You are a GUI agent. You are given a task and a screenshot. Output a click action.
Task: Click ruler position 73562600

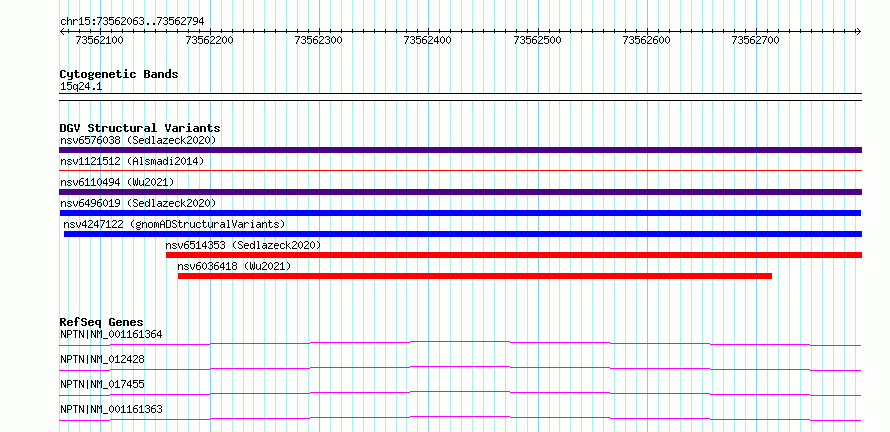pos(646,40)
